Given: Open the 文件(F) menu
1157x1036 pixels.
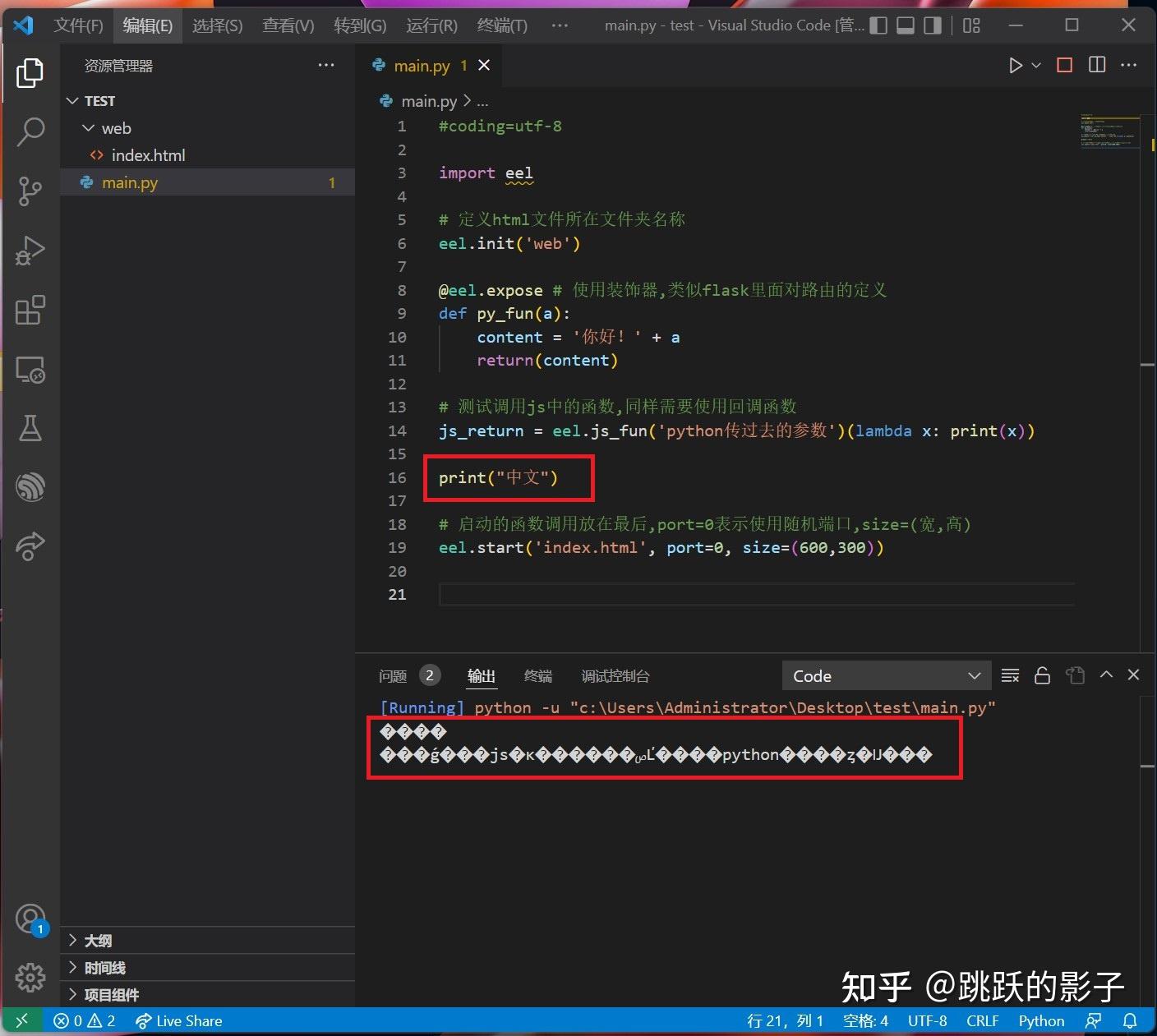Looking at the screenshot, I should click(79, 25).
